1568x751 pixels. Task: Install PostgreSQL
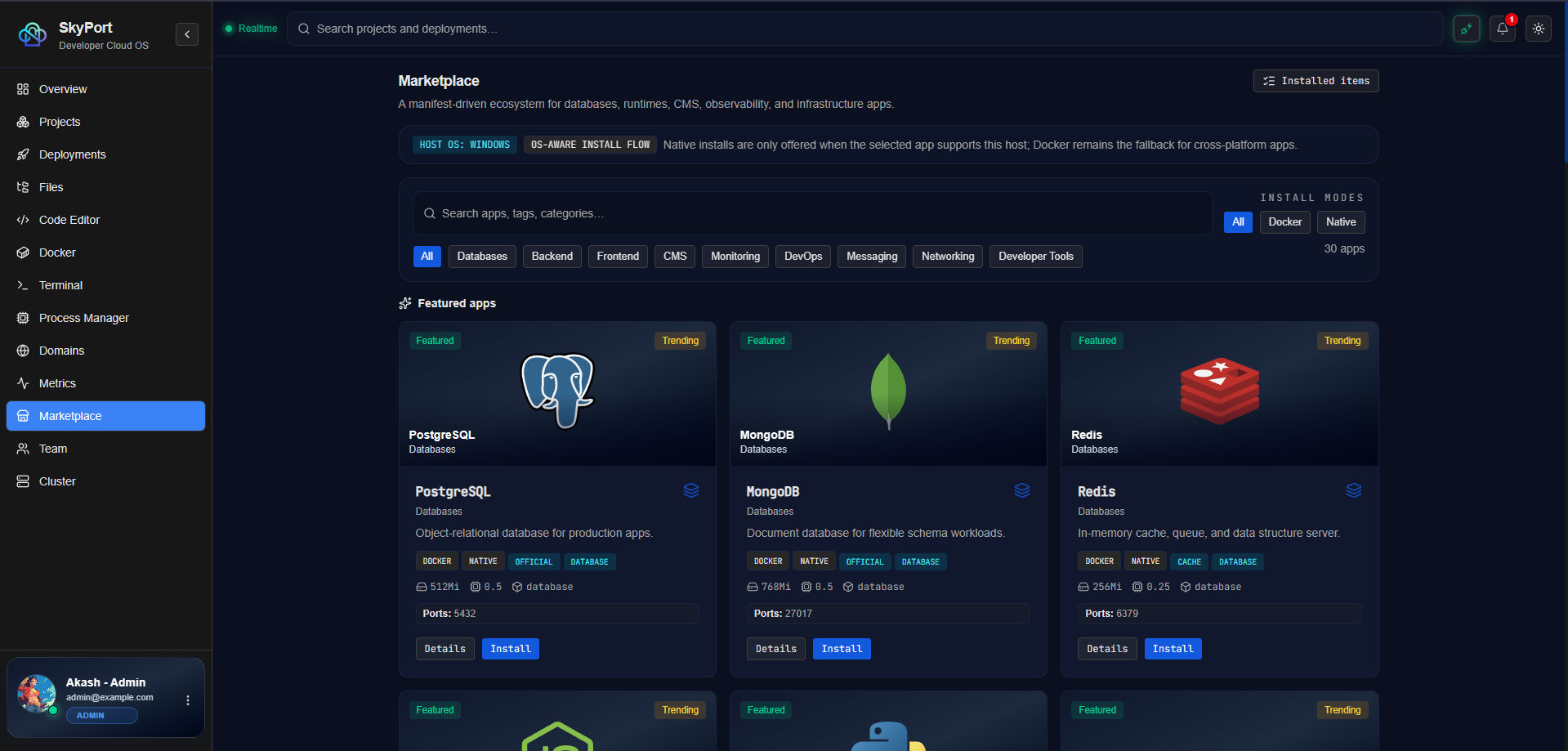click(x=511, y=649)
